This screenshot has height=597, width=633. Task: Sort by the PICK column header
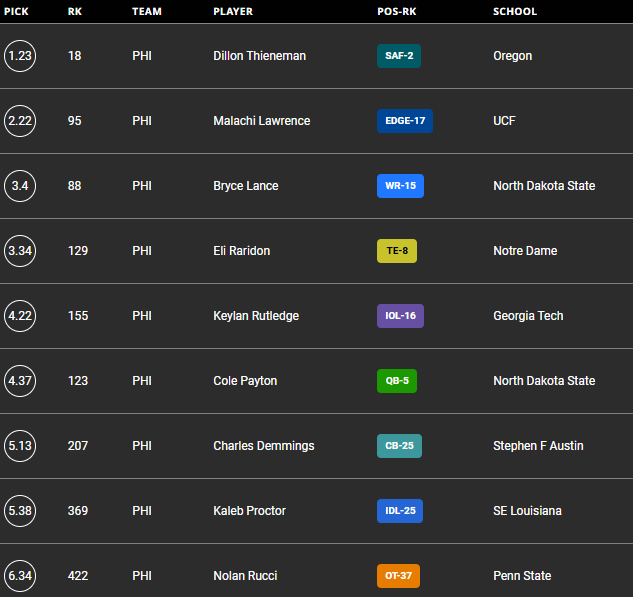point(17,12)
